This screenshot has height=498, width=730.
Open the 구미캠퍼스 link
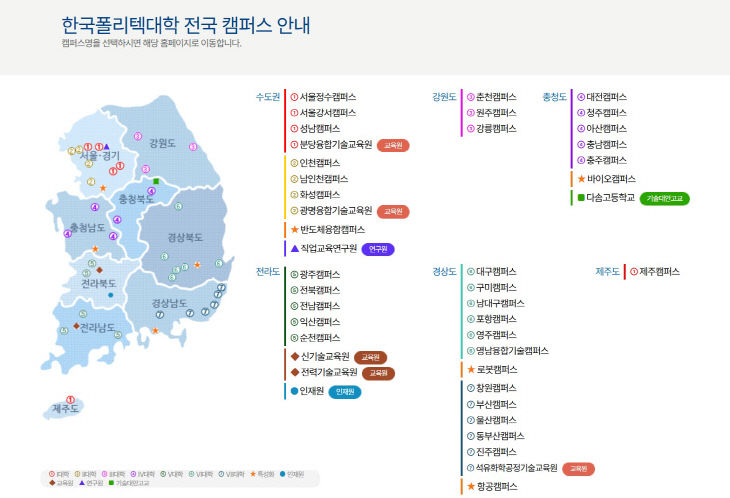coord(496,287)
